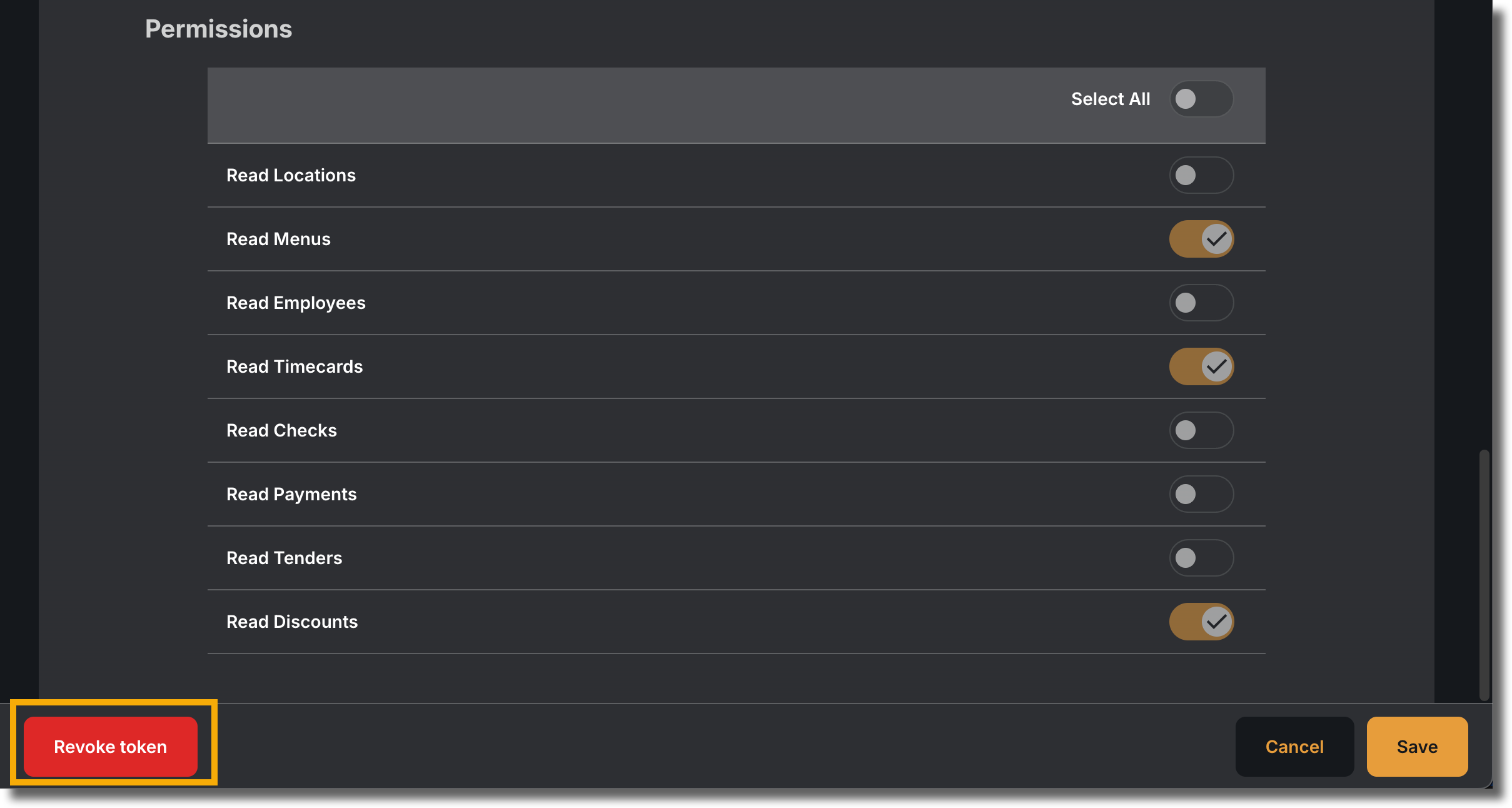
Task: Enable the Read Locations permission toggle
Action: tap(1201, 175)
